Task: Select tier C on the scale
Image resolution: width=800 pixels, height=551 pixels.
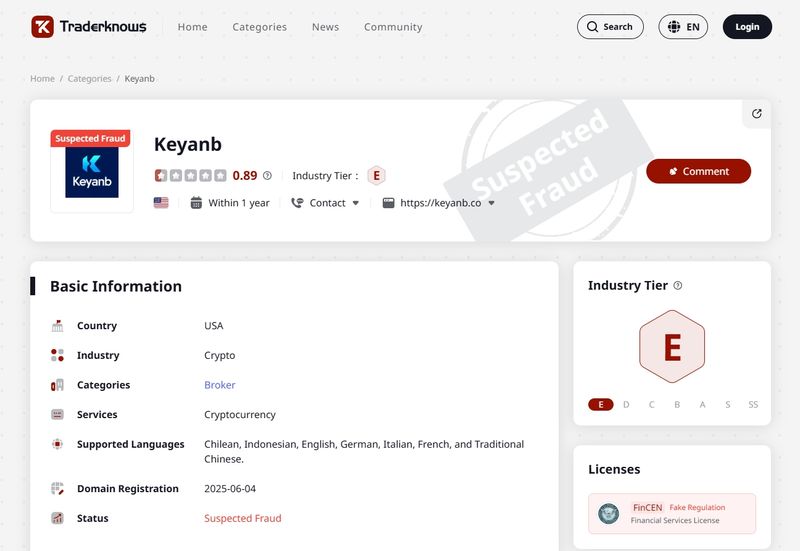Action: [652, 405]
